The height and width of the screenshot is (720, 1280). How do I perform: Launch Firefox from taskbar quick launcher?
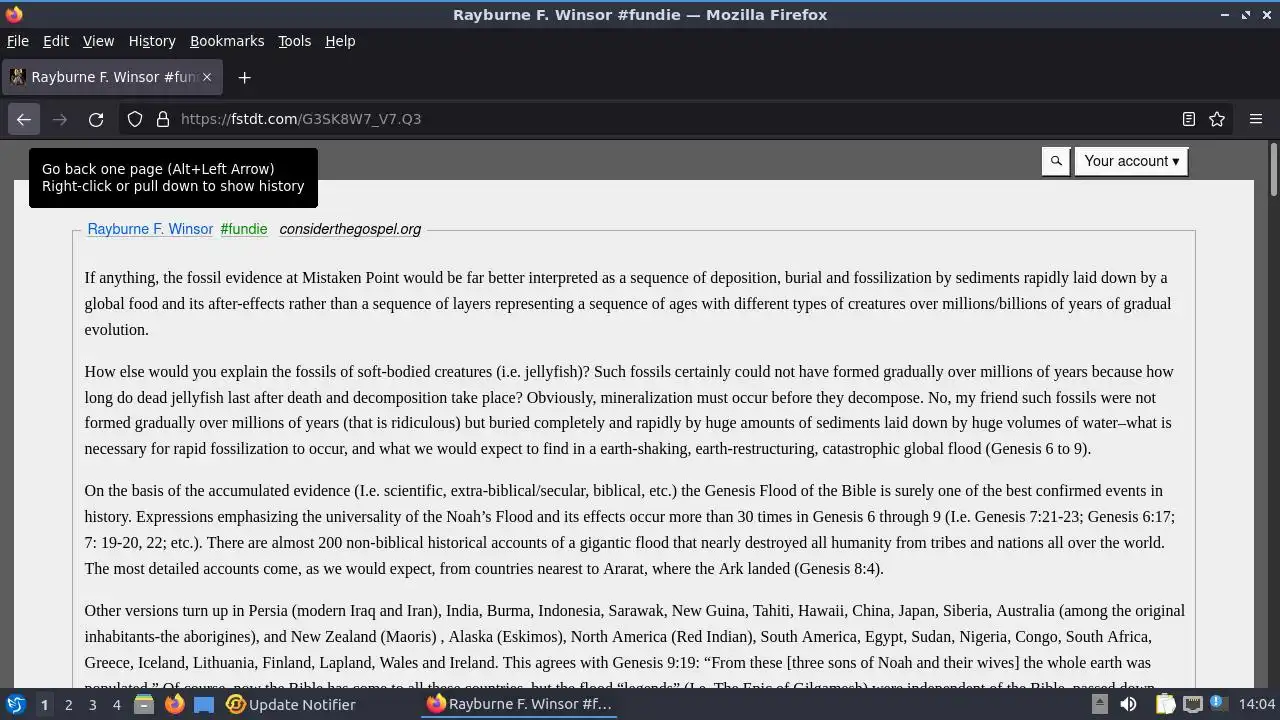point(174,705)
